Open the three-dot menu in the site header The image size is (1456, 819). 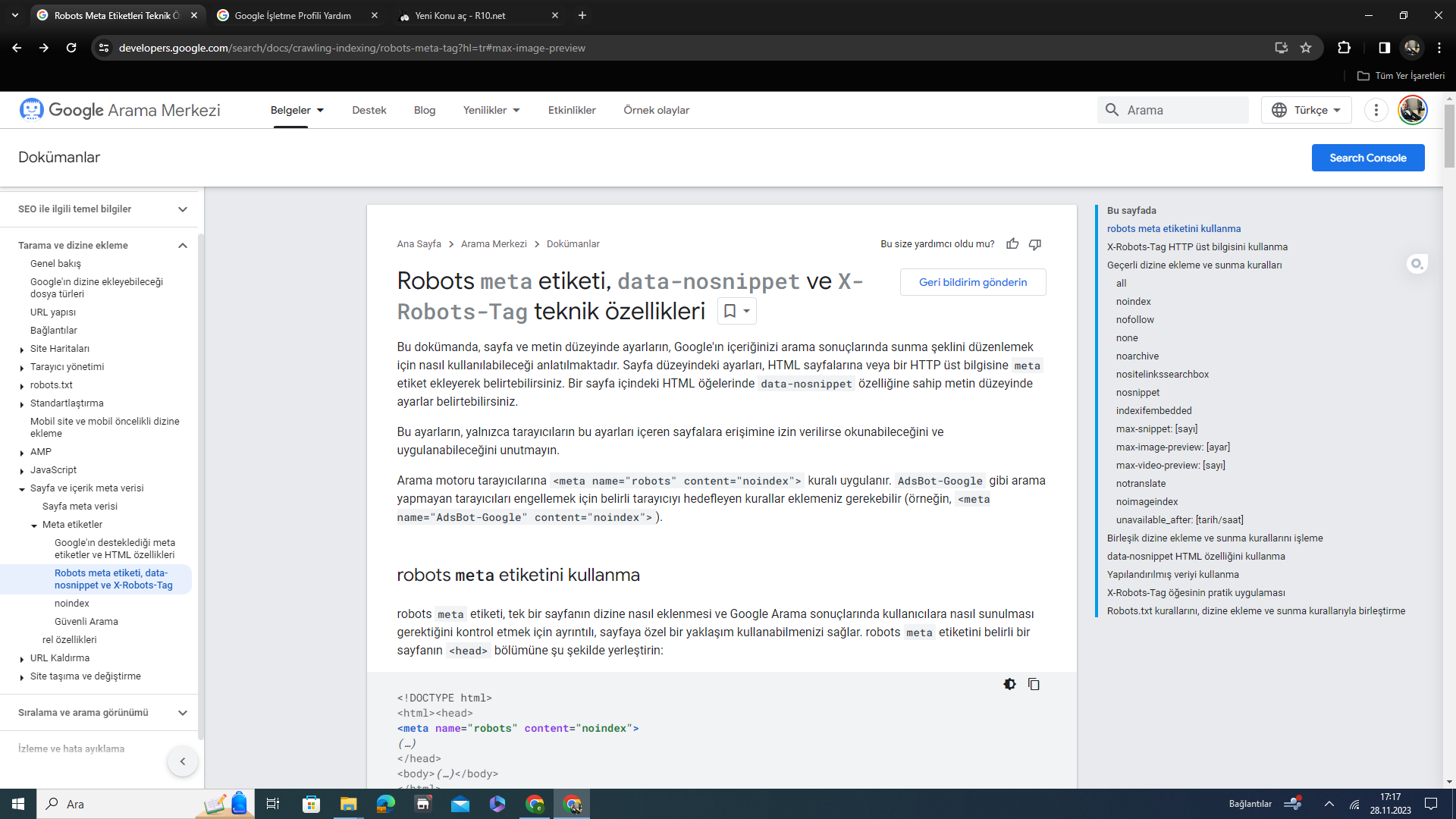(1376, 110)
